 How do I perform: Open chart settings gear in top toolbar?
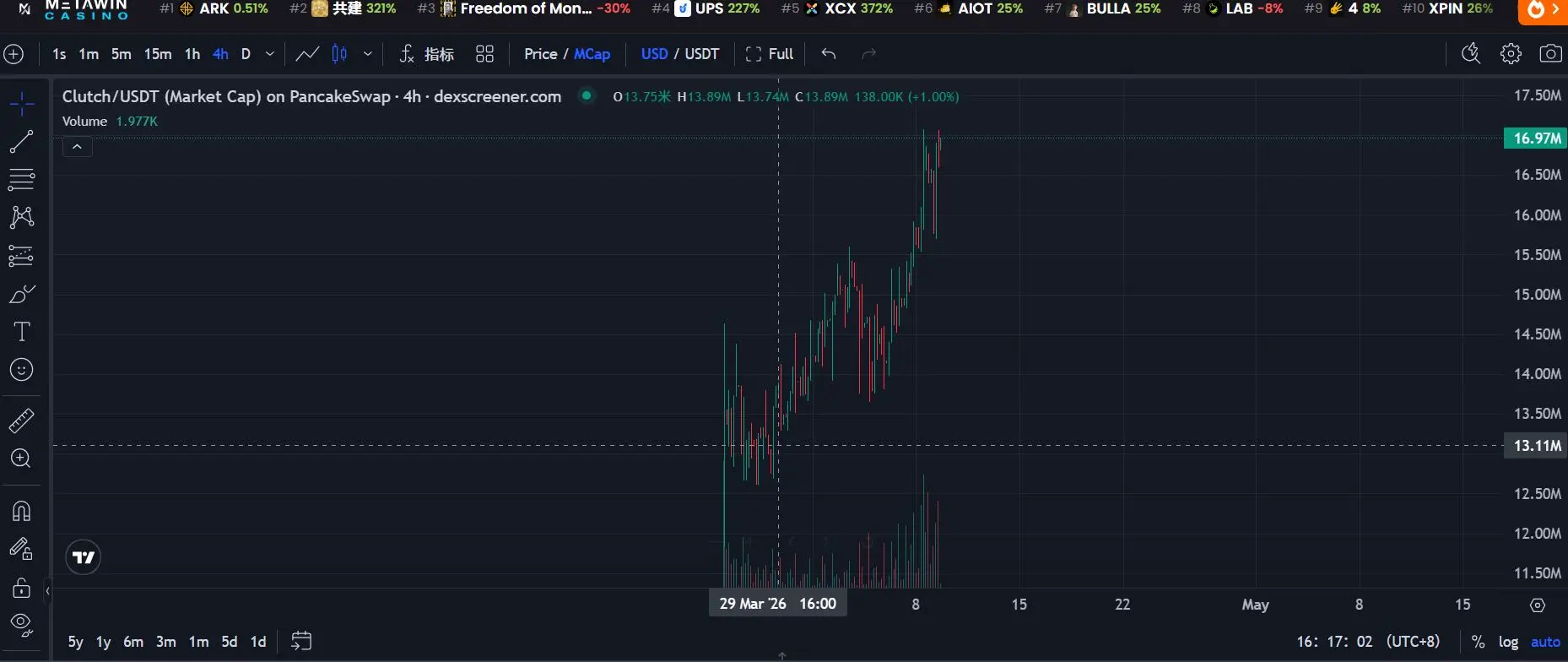(1511, 54)
